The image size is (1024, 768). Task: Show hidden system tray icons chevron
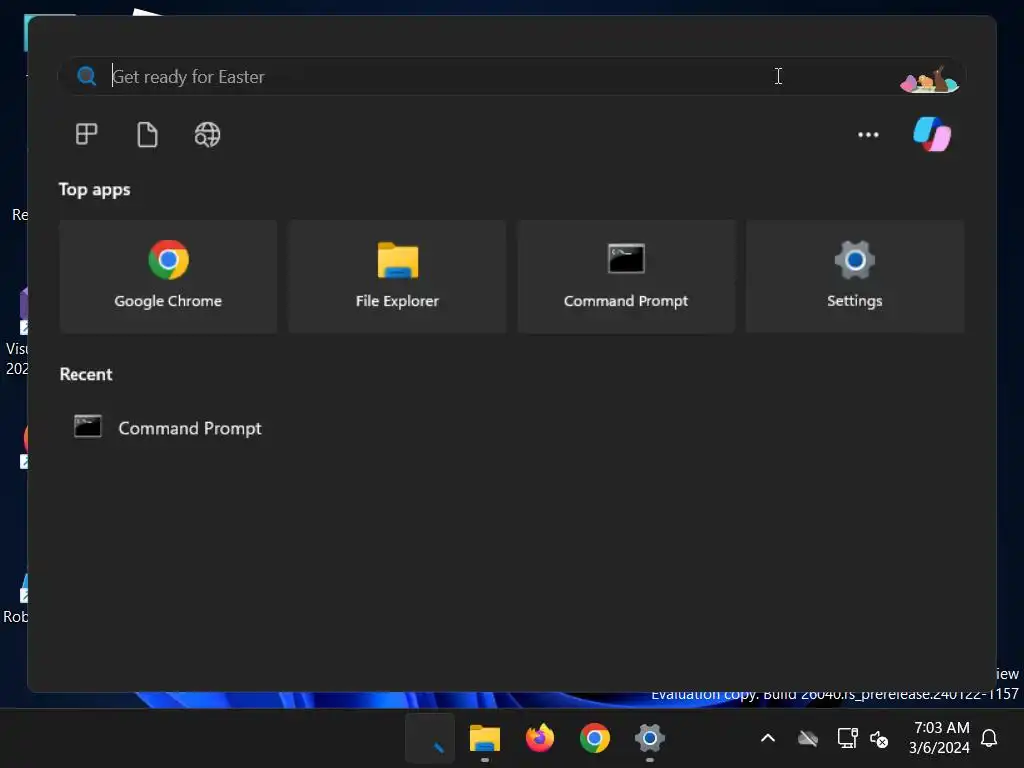coord(768,739)
